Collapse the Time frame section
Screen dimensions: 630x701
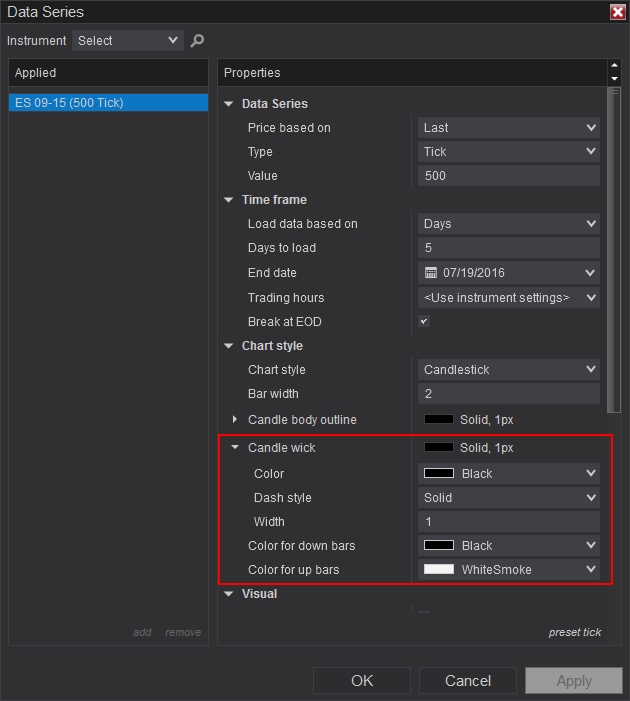click(x=229, y=200)
